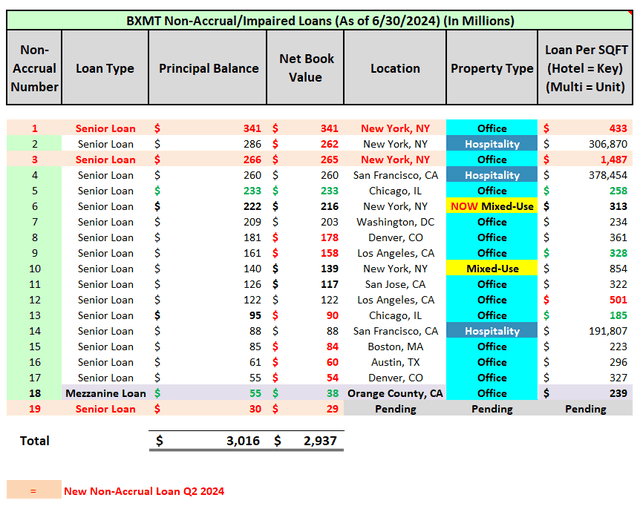Image resolution: width=640 pixels, height=509 pixels.
Task: Select San Jose, CA location cell
Action: 395,284
